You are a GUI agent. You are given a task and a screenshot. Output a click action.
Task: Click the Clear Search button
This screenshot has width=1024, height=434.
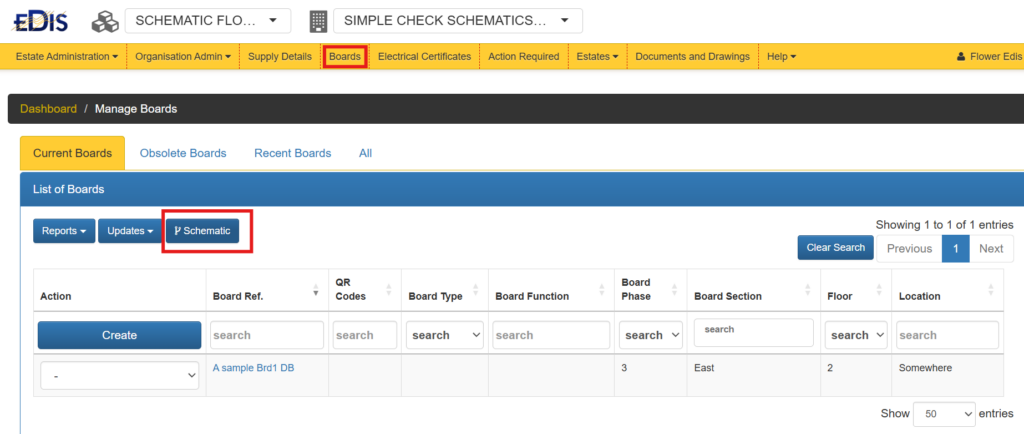click(835, 248)
